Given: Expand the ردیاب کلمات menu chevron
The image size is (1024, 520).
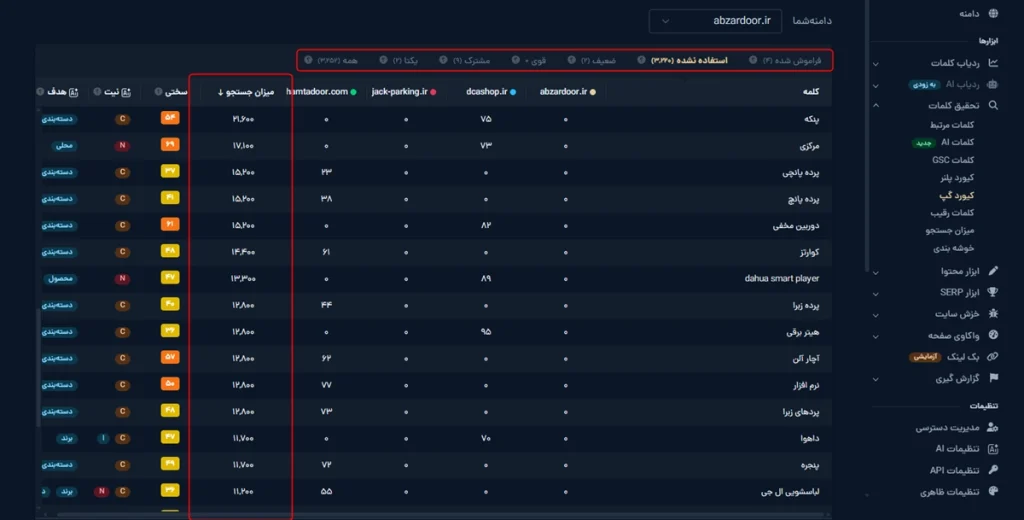Looking at the screenshot, I should 876,64.
